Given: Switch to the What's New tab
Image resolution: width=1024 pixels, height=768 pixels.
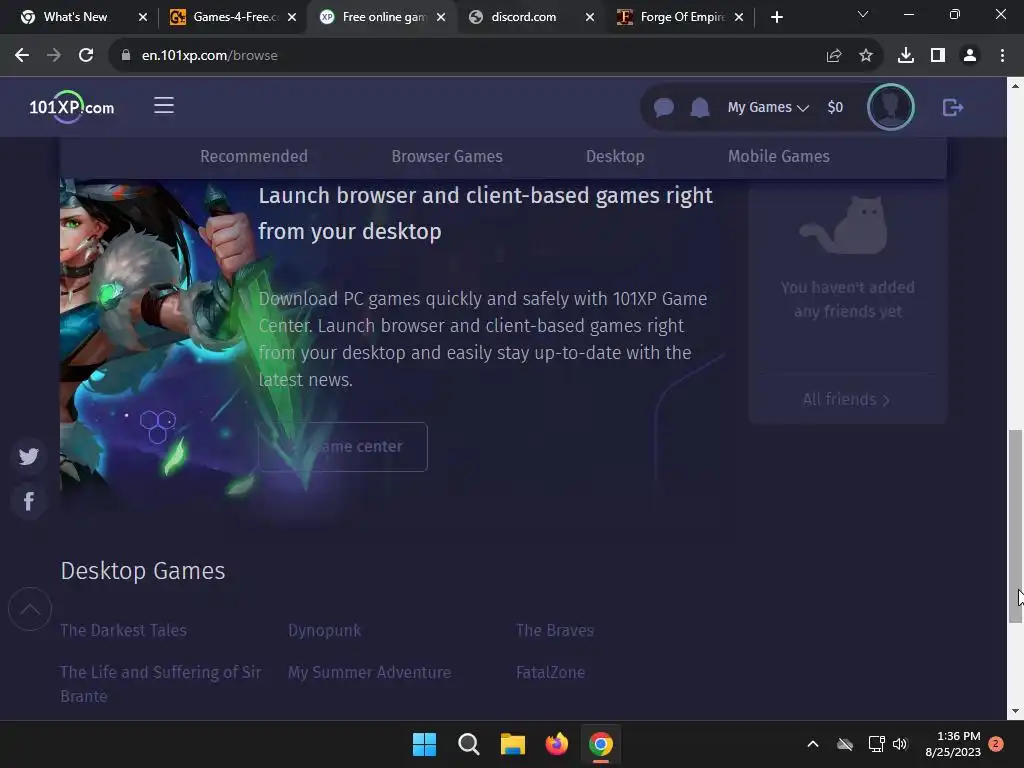Looking at the screenshot, I should click(75, 17).
